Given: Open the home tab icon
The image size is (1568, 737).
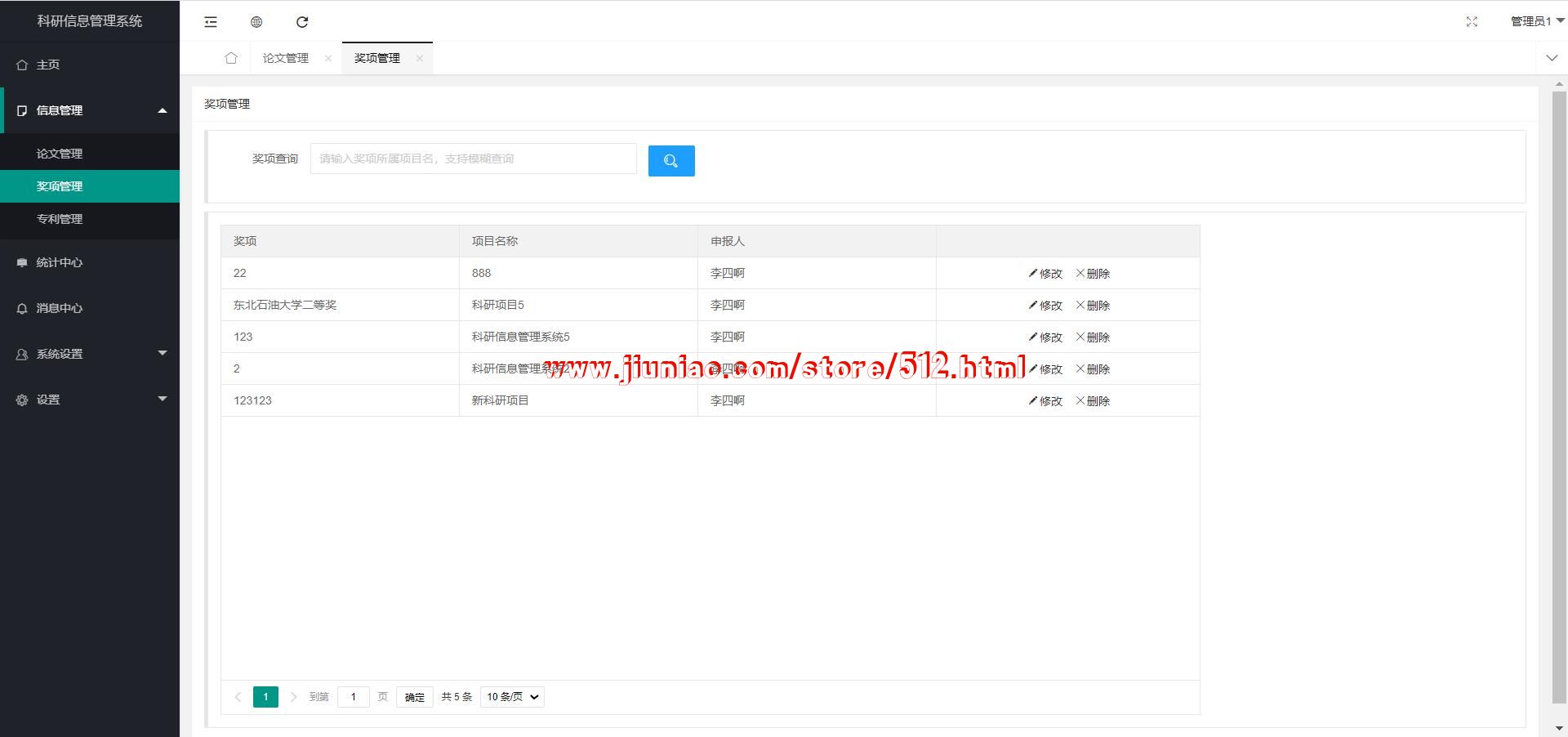Looking at the screenshot, I should tap(231, 58).
